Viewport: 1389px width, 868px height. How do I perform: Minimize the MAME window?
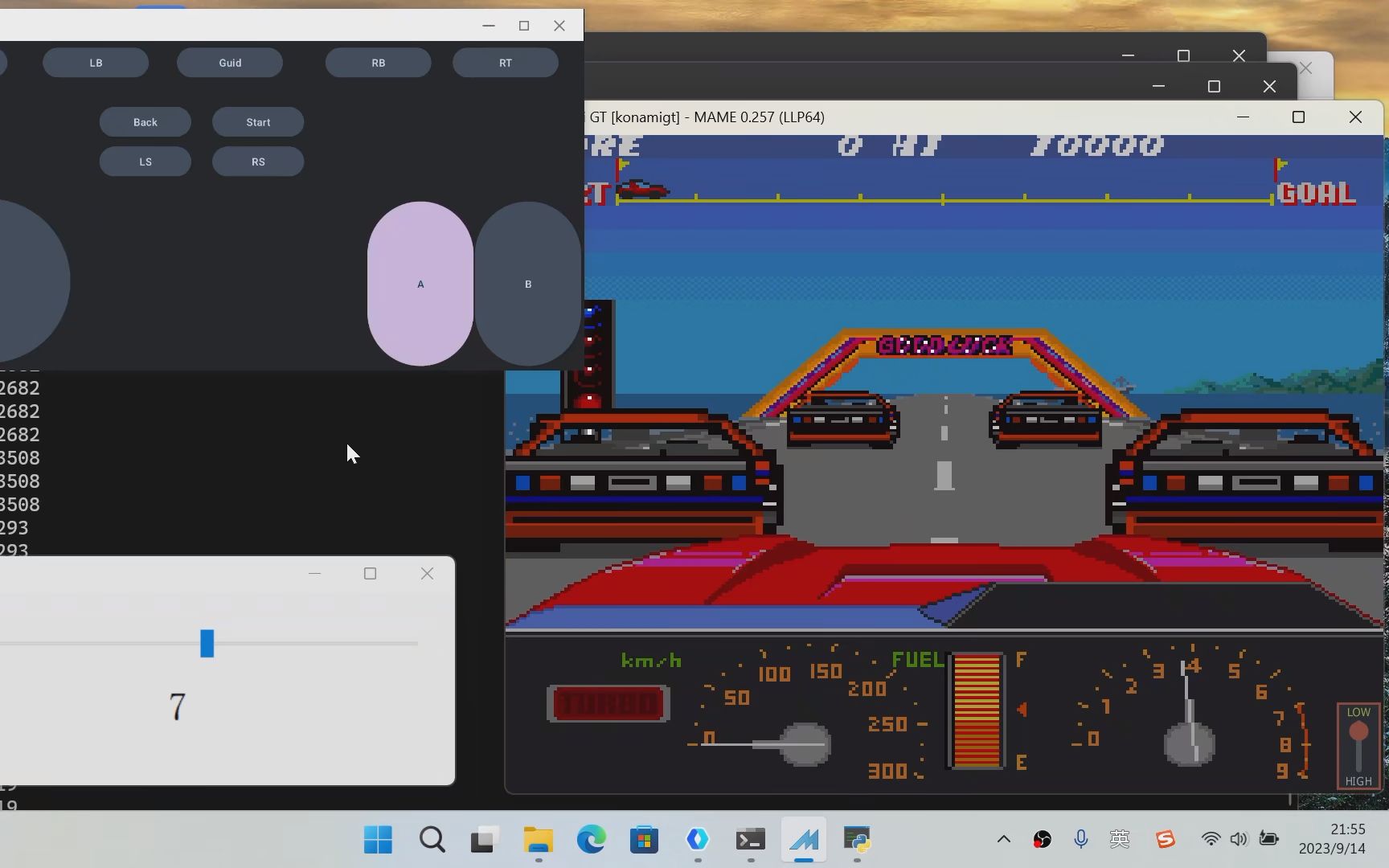click(1243, 117)
